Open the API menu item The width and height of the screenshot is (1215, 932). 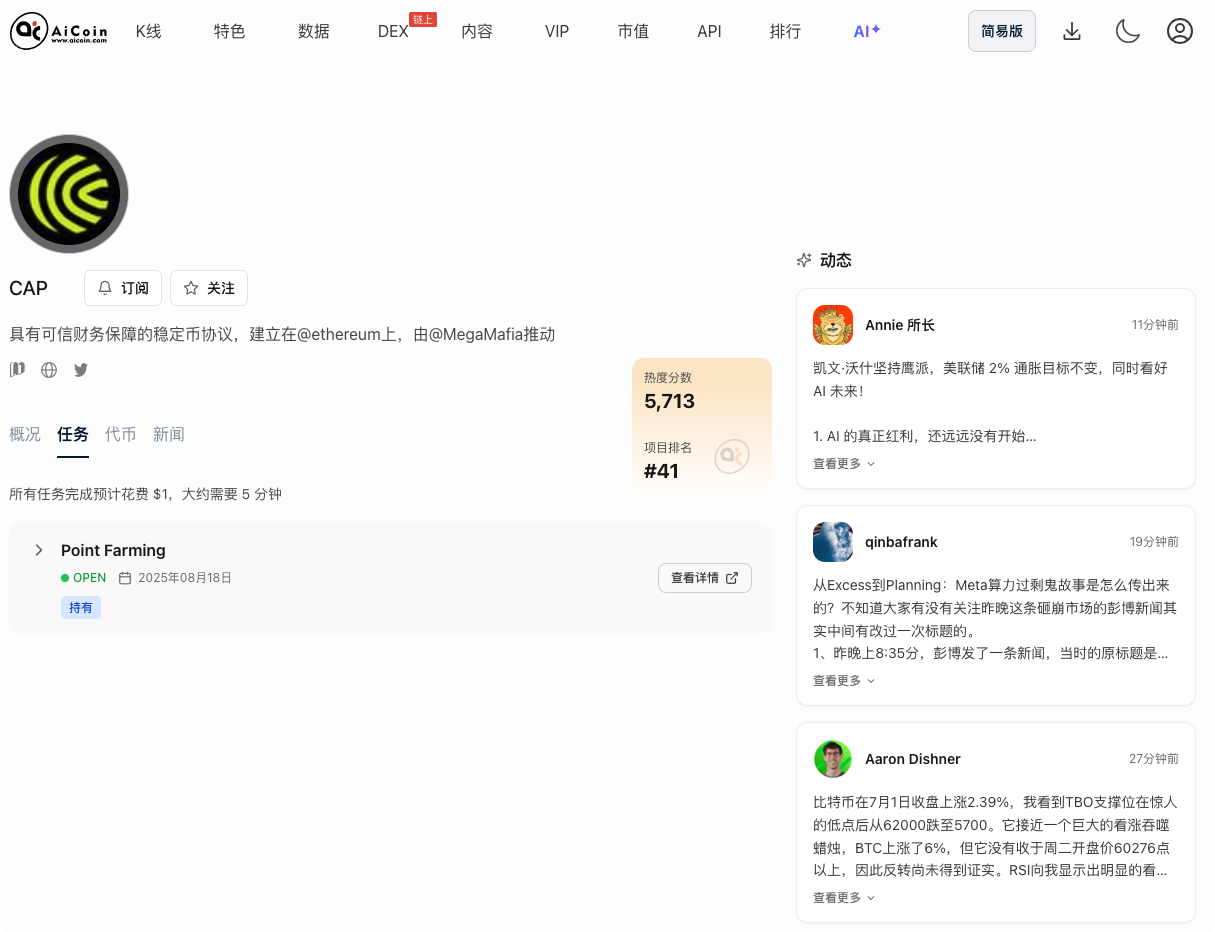pos(709,32)
